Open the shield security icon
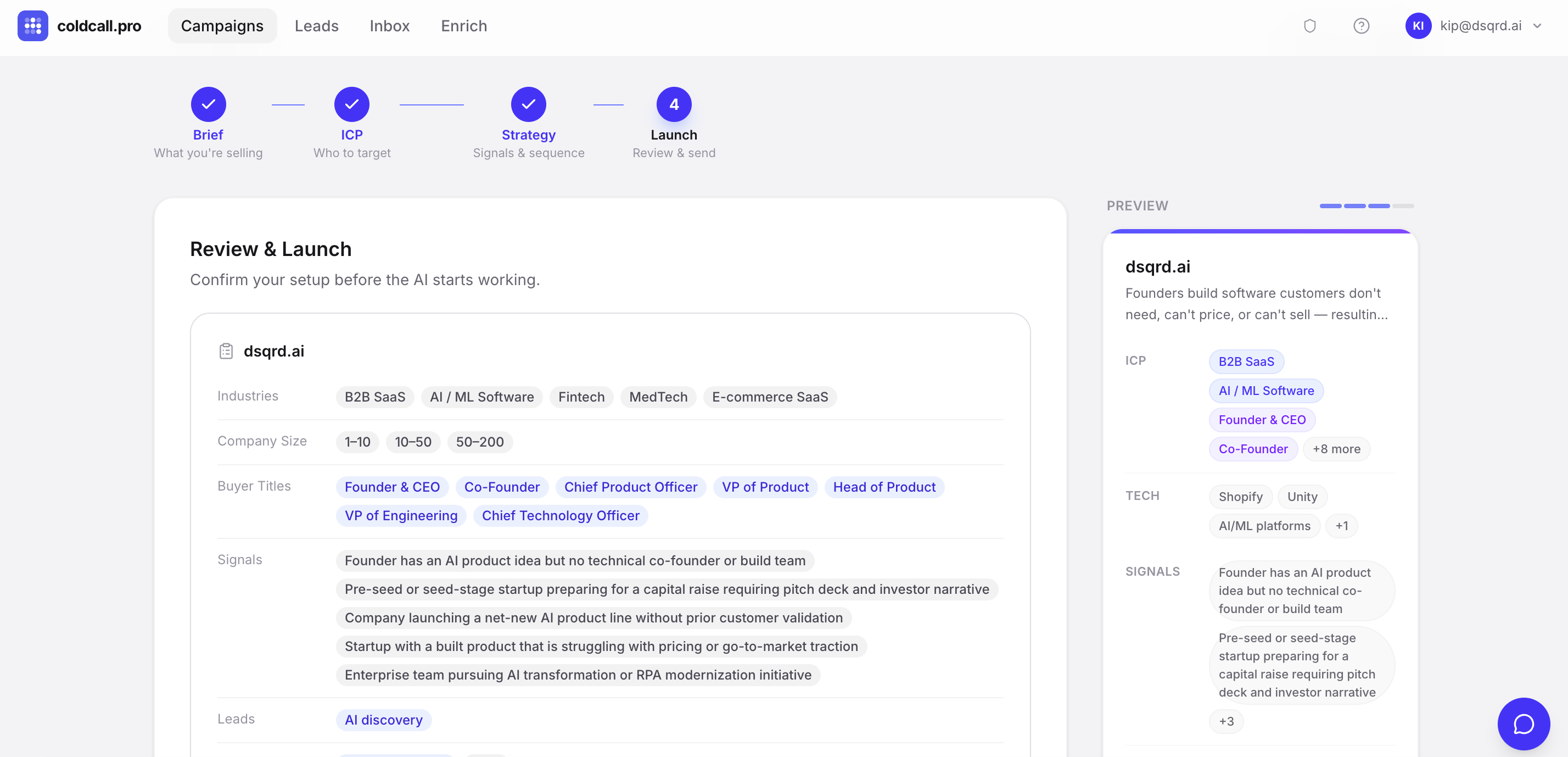Screen dimensions: 1568x757 click(x=1309, y=26)
